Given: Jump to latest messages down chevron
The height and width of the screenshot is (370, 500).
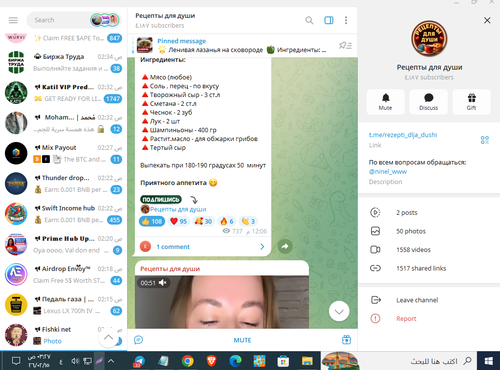Looking at the screenshot, I should click(x=339, y=311).
